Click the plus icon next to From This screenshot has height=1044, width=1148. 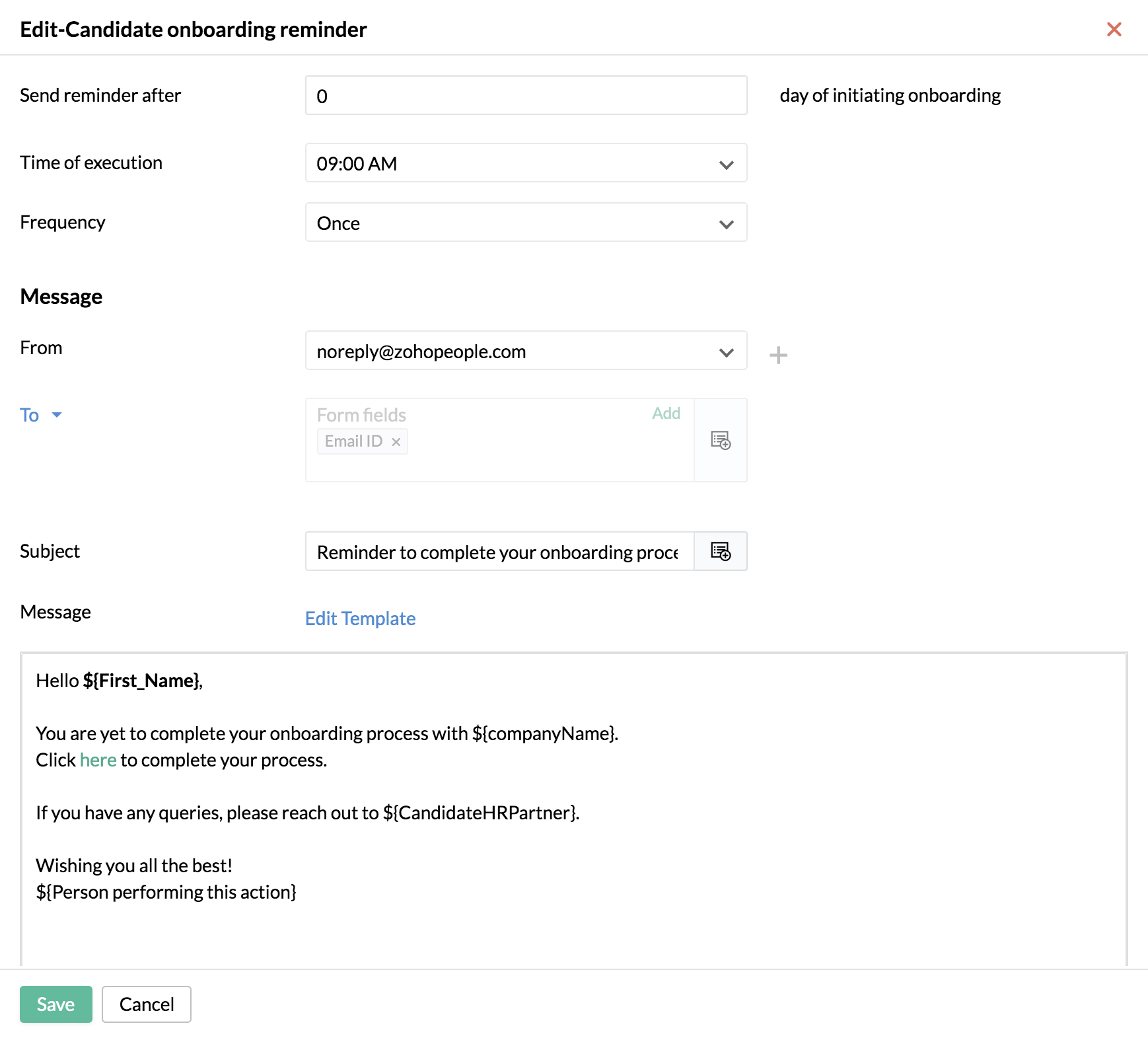778,355
